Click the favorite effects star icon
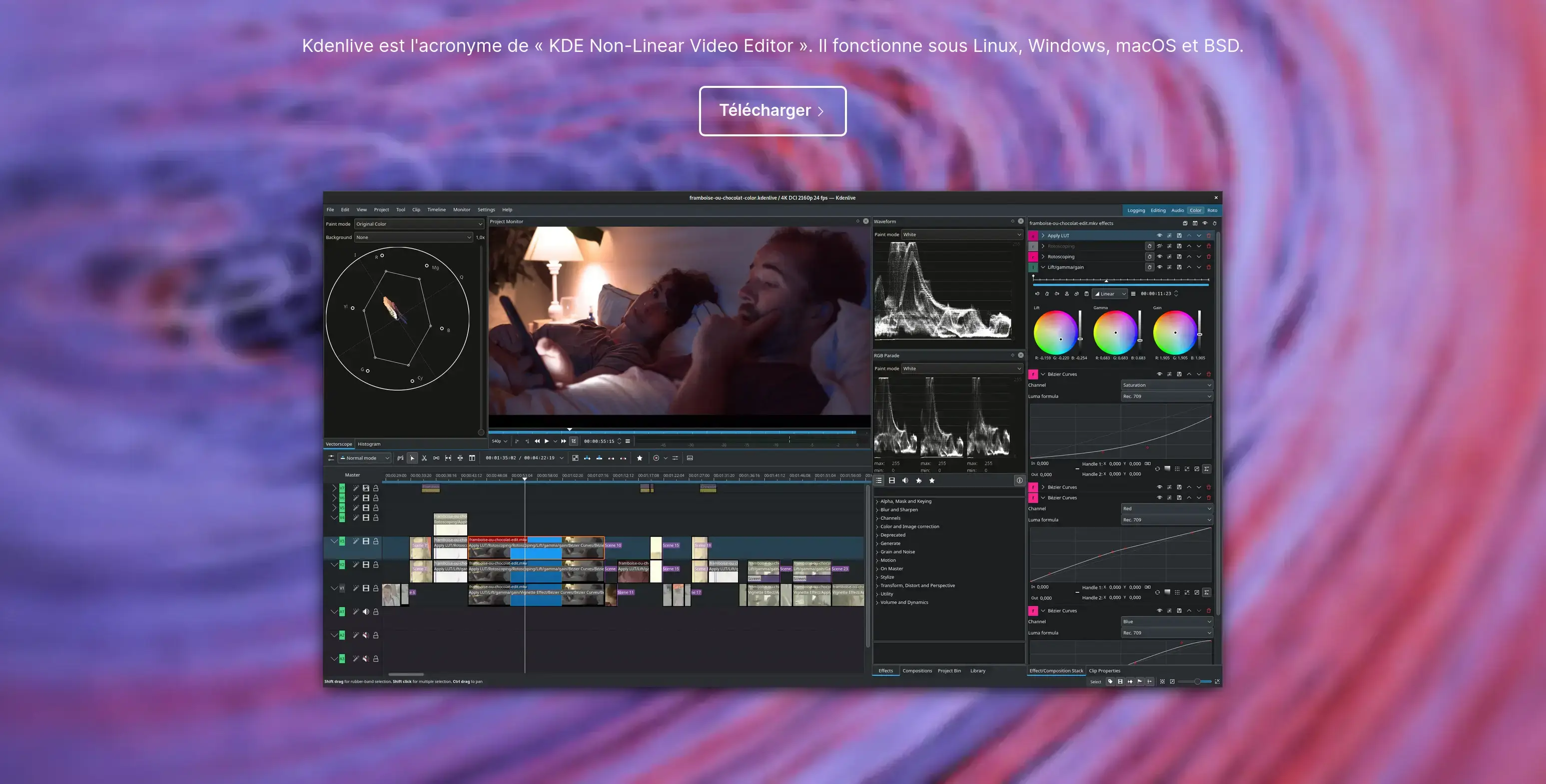 (931, 480)
